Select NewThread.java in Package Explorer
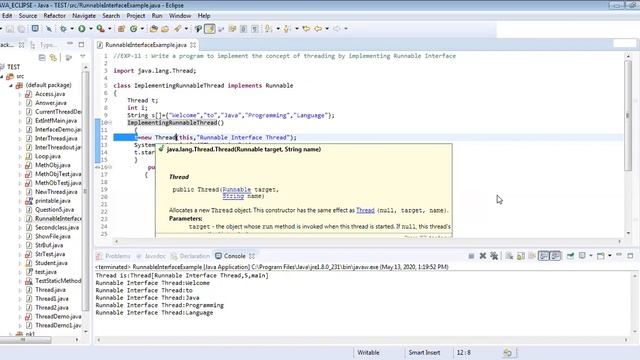The width and height of the screenshot is (640, 360). point(56,192)
